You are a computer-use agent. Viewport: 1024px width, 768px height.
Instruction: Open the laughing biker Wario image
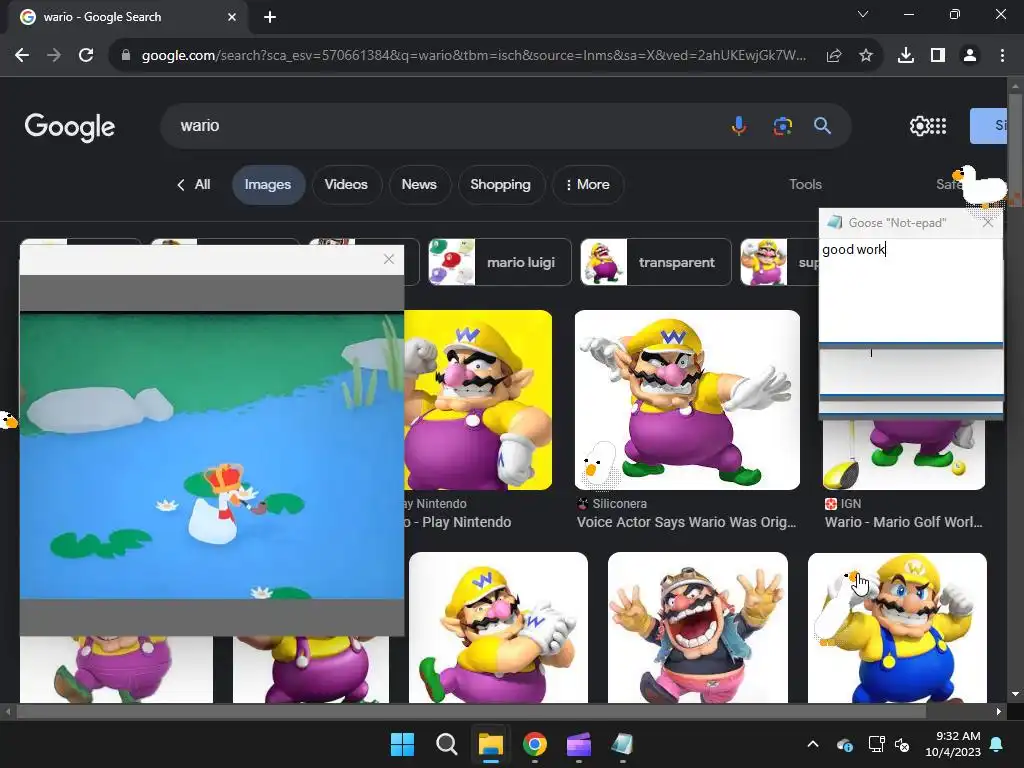pyautogui.click(x=697, y=628)
